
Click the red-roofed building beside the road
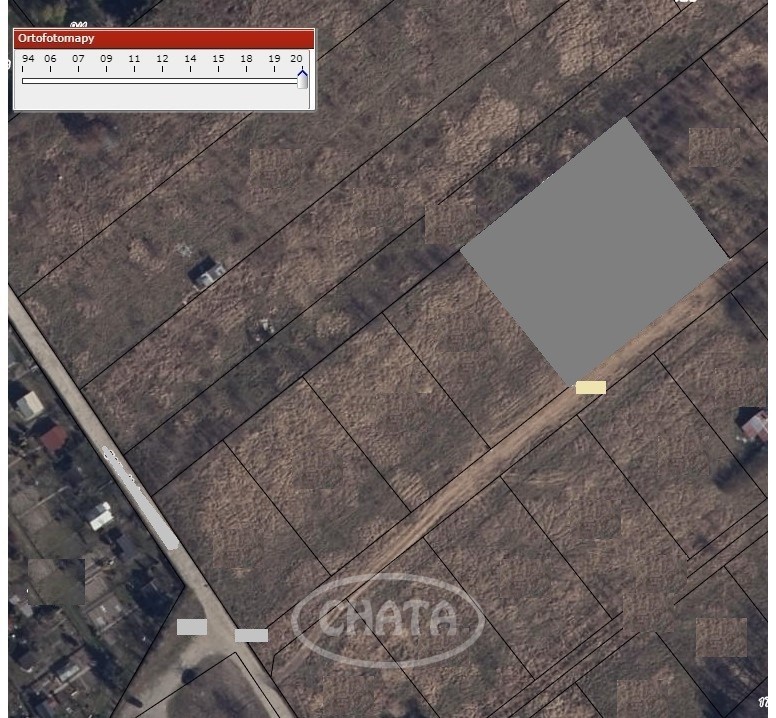pyautogui.click(x=53, y=439)
